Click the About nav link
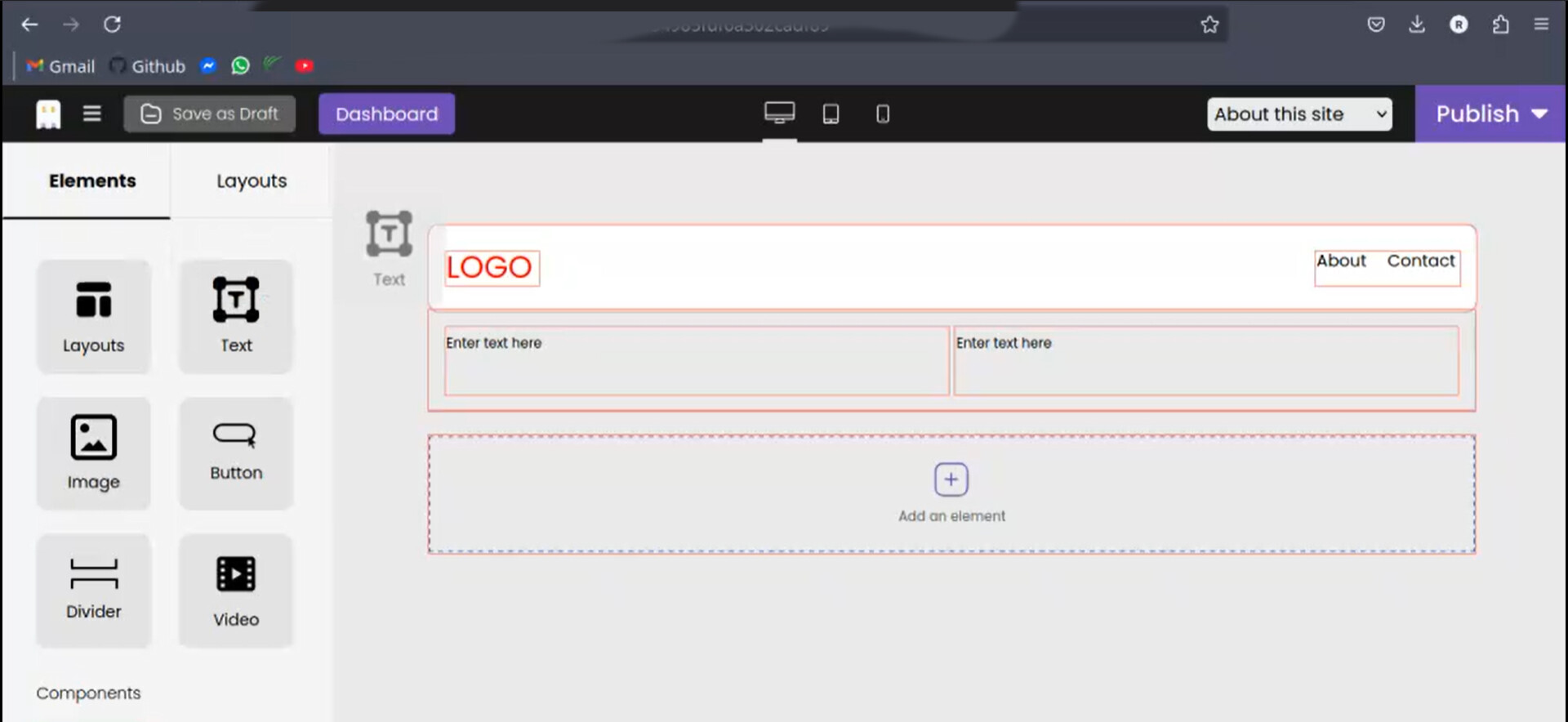This screenshot has height=722, width=1568. point(1341,261)
